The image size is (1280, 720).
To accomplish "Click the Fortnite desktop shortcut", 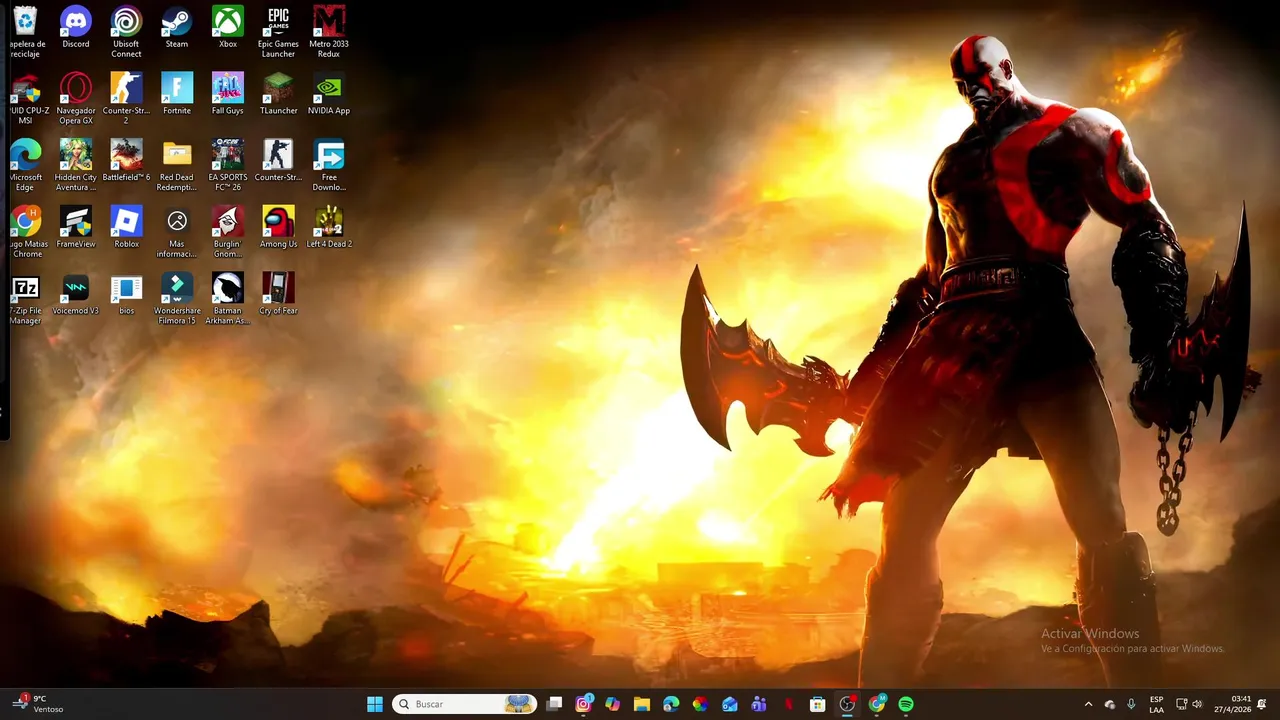I will (x=177, y=95).
